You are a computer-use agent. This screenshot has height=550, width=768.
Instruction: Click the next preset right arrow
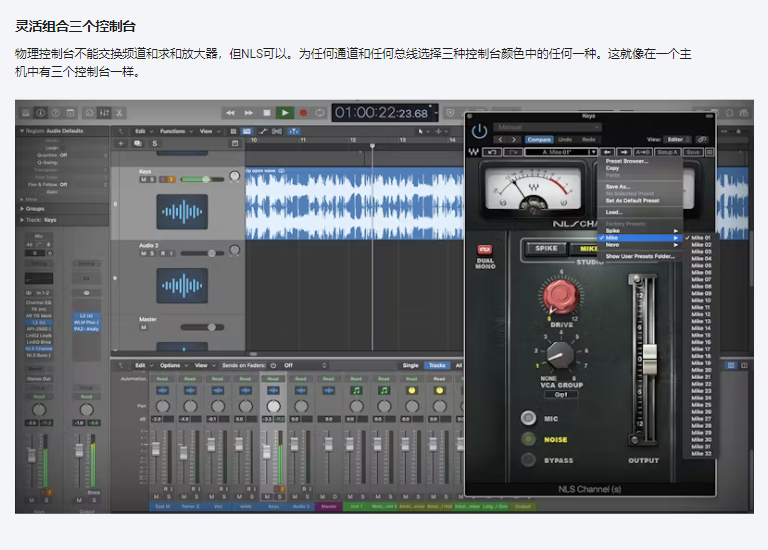click(624, 152)
